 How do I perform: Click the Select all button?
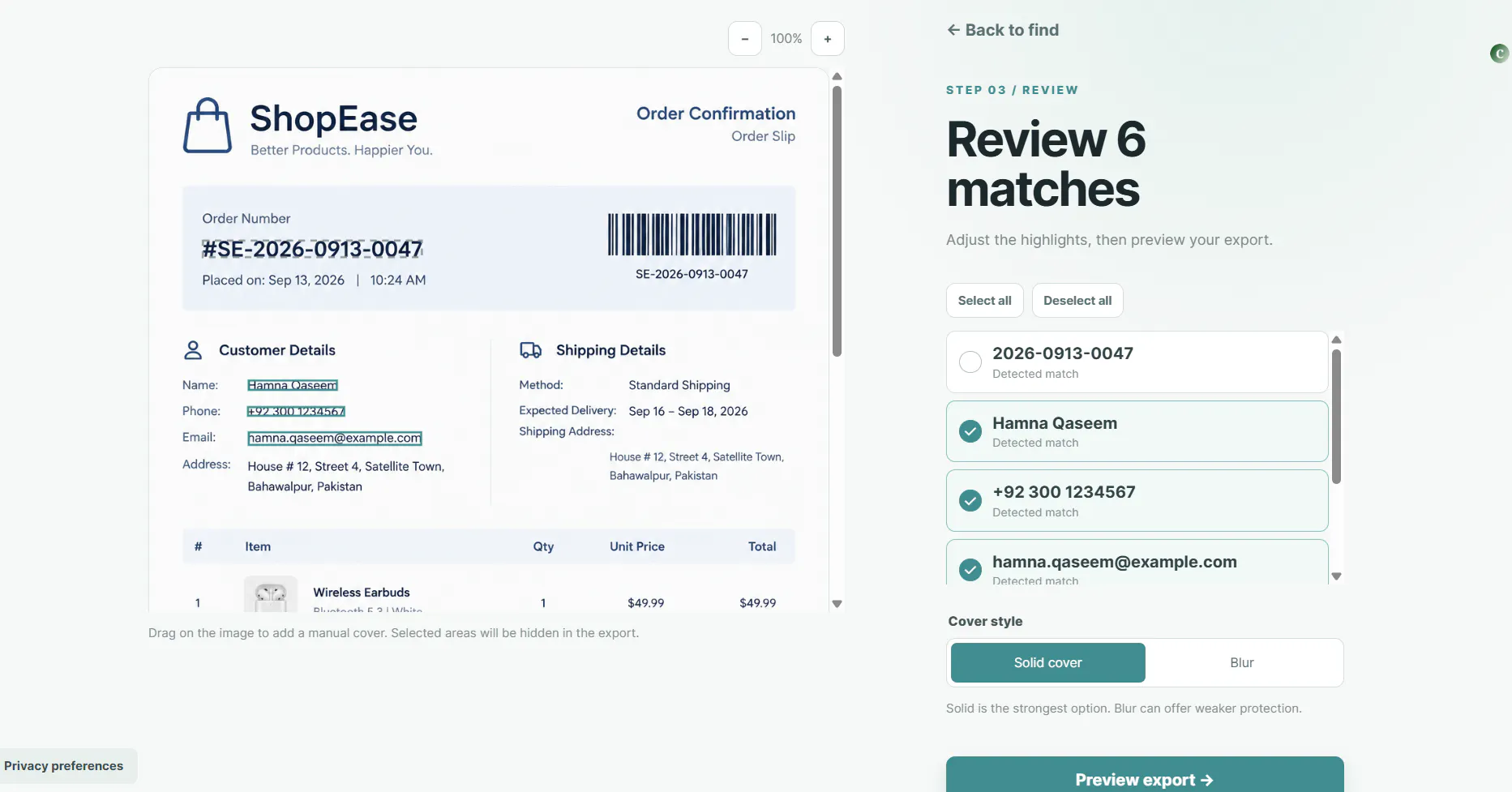point(984,301)
